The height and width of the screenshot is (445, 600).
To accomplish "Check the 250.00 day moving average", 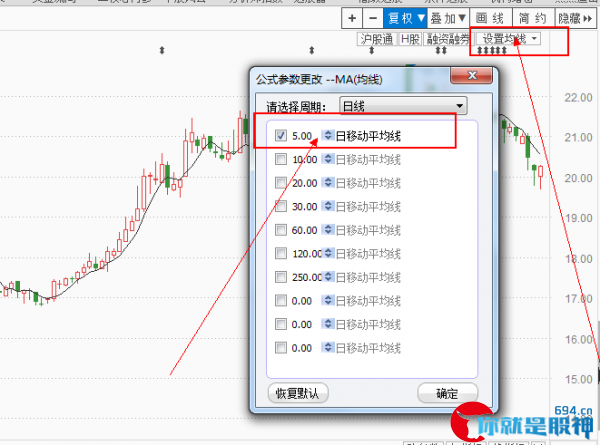I will pyautogui.click(x=281, y=277).
